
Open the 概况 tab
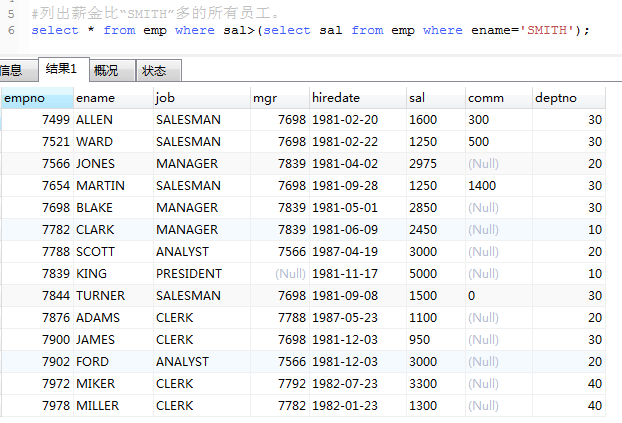click(x=112, y=71)
